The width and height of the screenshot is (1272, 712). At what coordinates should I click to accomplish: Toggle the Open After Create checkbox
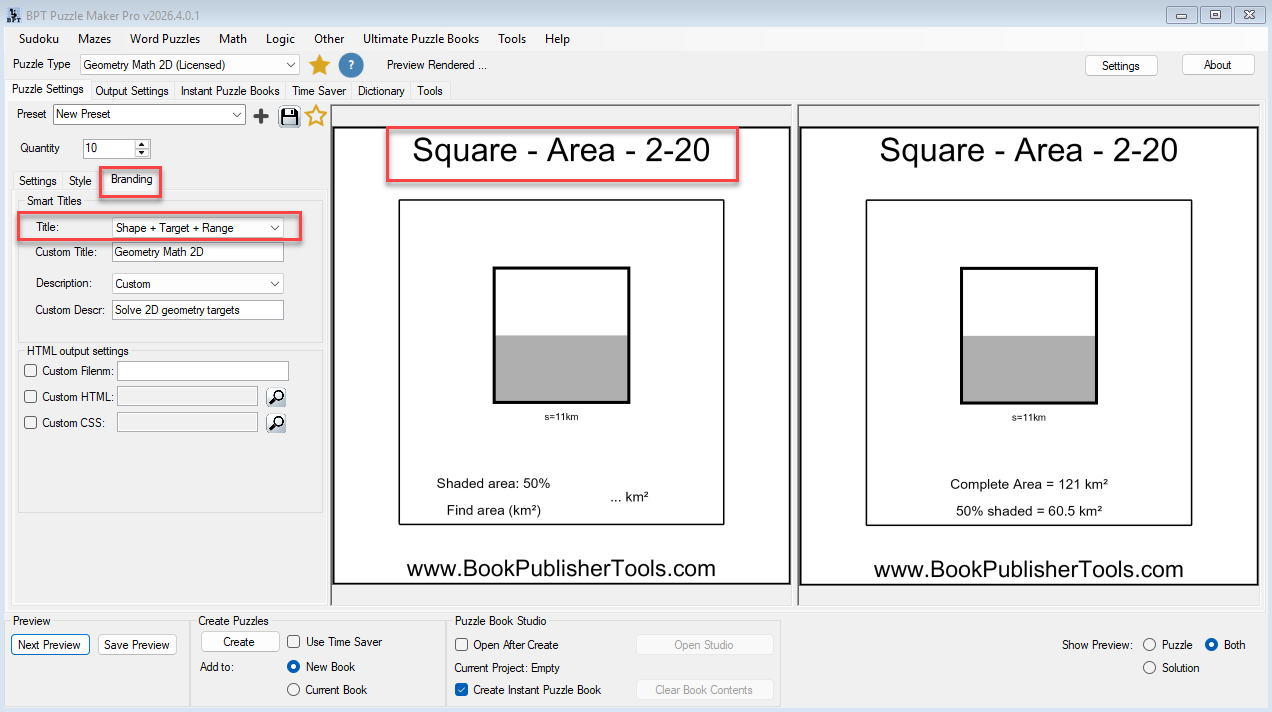(461, 645)
